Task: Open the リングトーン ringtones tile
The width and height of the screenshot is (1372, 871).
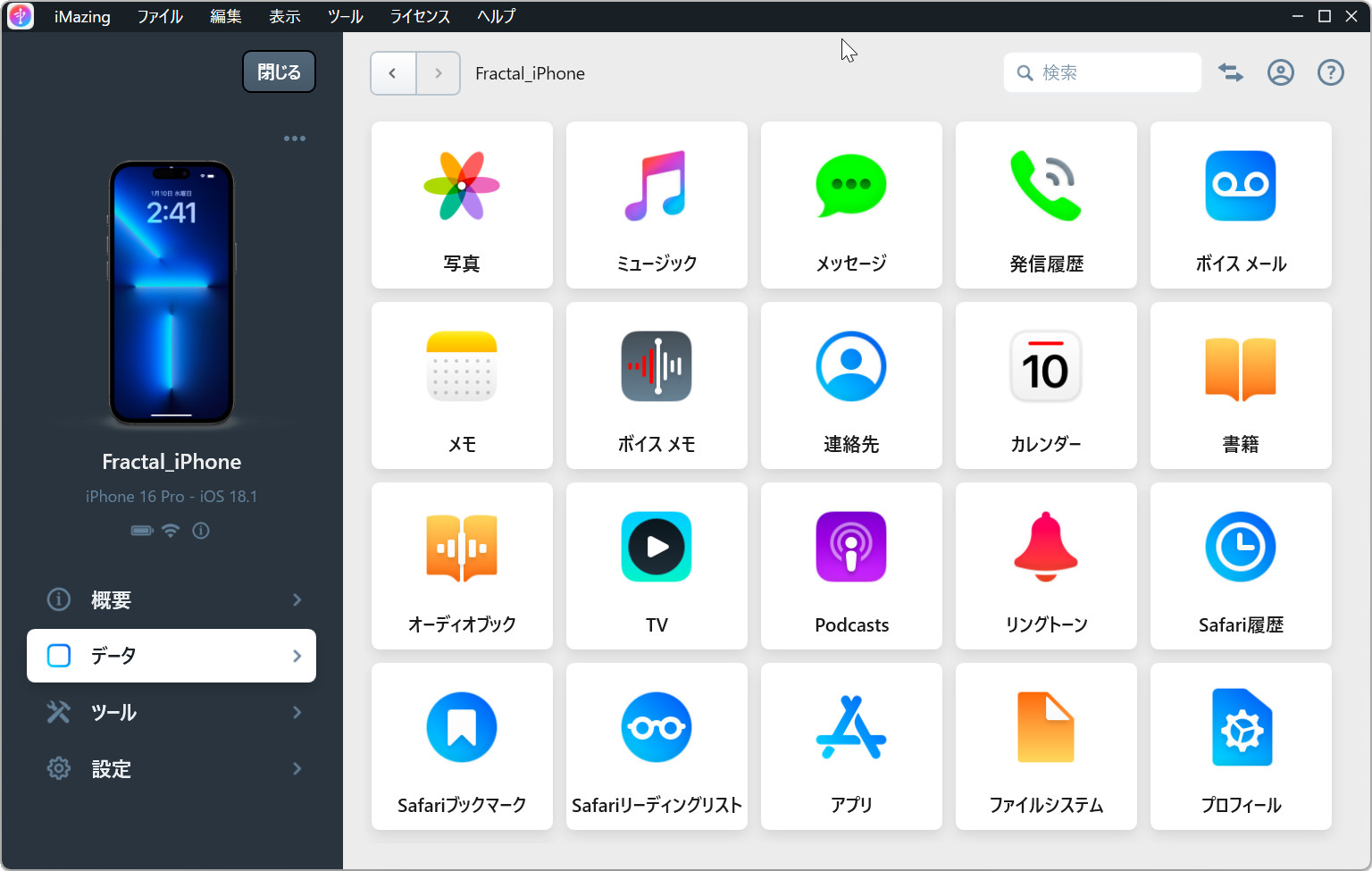Action: coord(1046,565)
